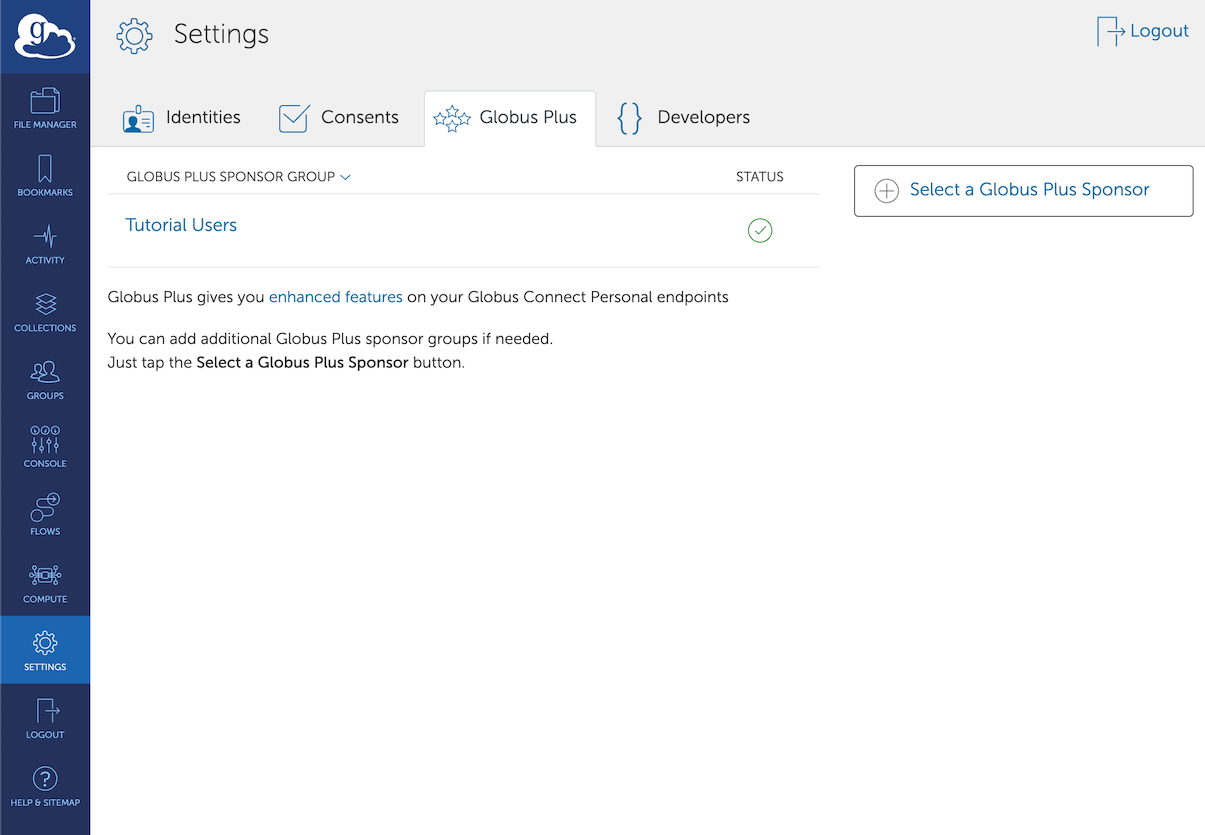The image size is (1205, 835).
Task: Follow the enhanced features link
Action: pos(336,297)
